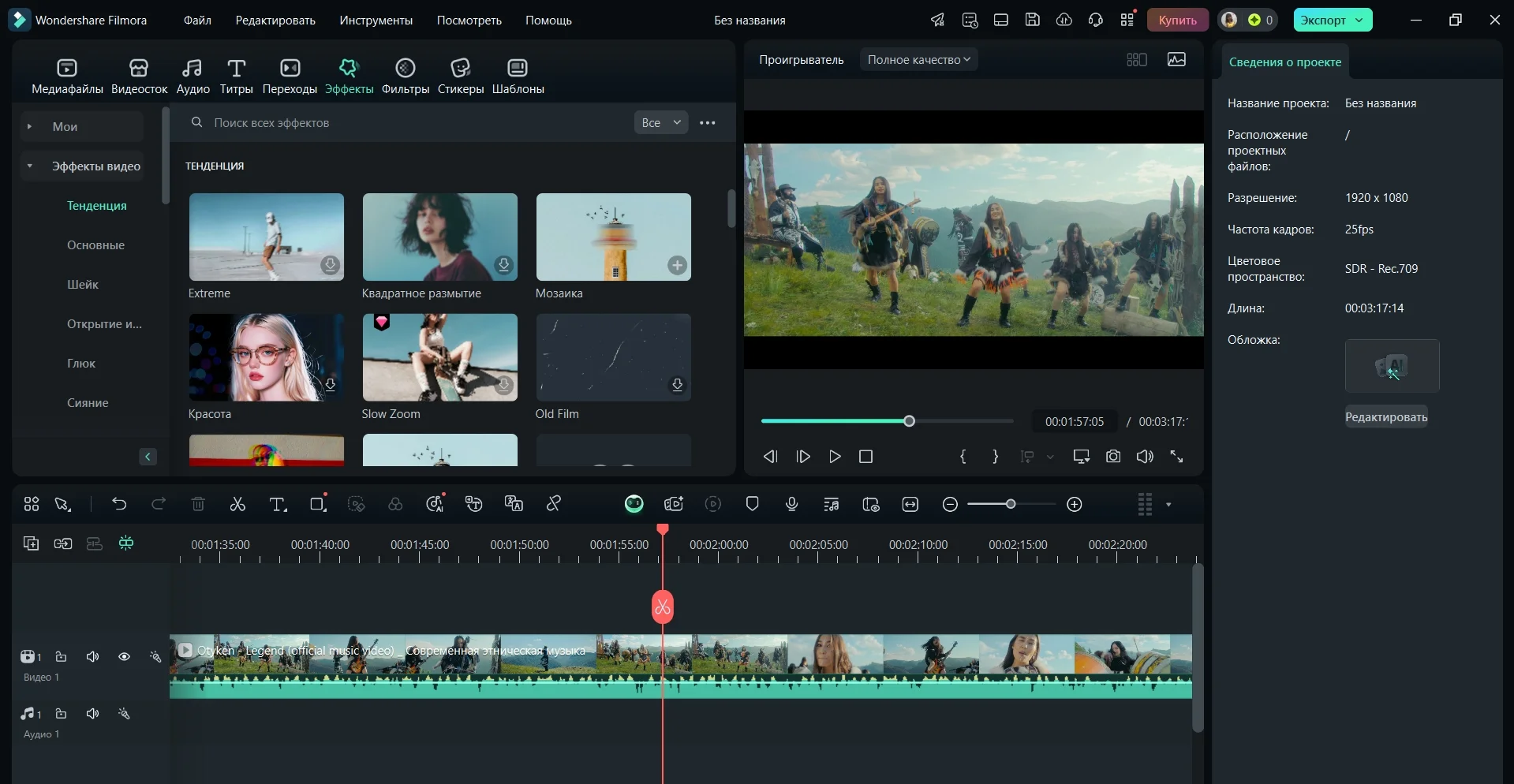Open the Шаблоны templates tab
Screen dimensions: 1514x784
(518, 77)
